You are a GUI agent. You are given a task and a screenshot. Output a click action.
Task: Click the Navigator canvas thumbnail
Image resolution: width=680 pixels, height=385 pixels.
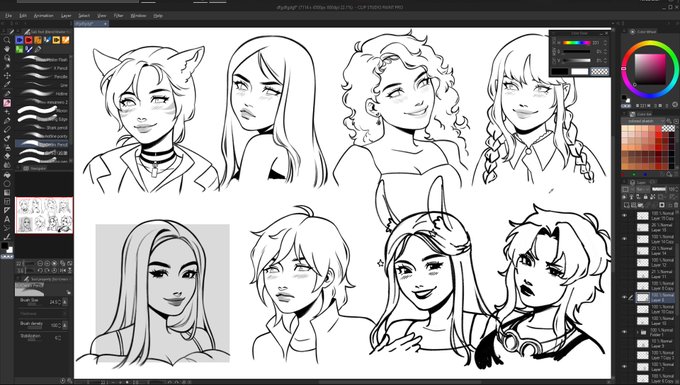click(44, 215)
